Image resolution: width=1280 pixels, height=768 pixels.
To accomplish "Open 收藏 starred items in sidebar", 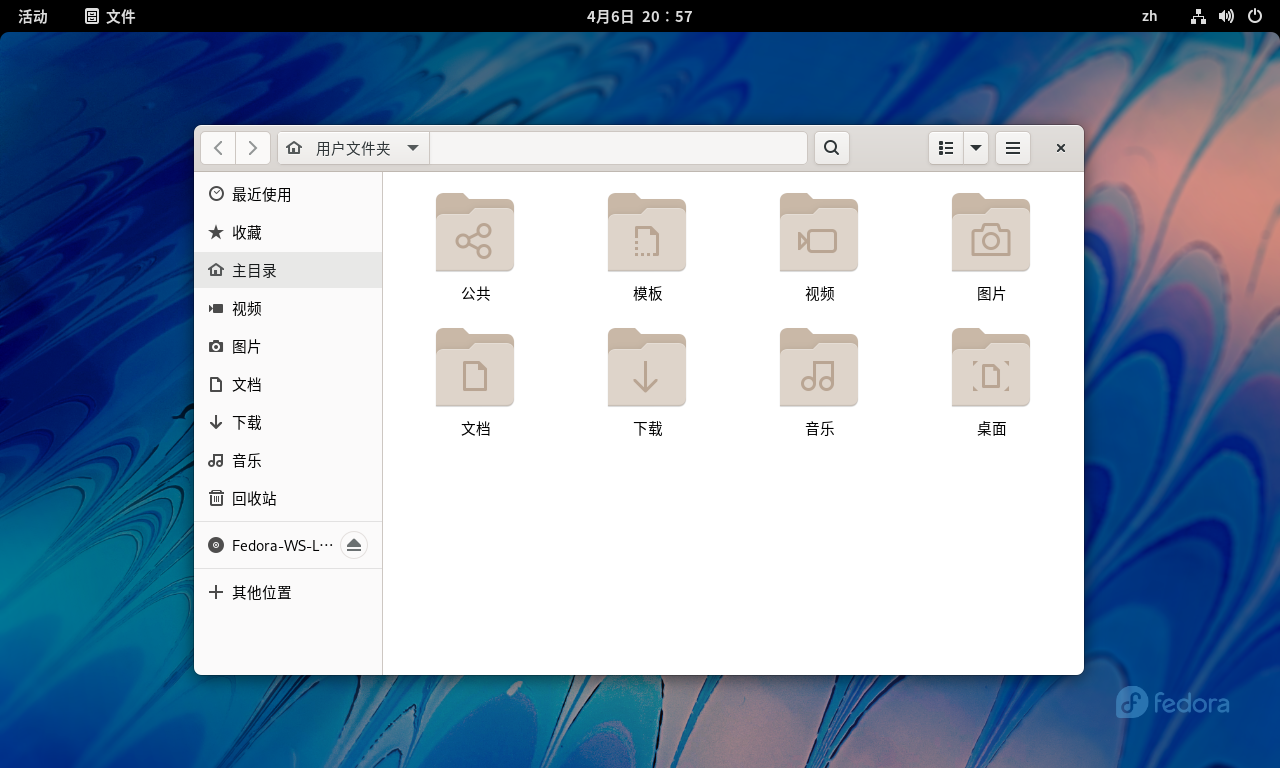I will (288, 232).
